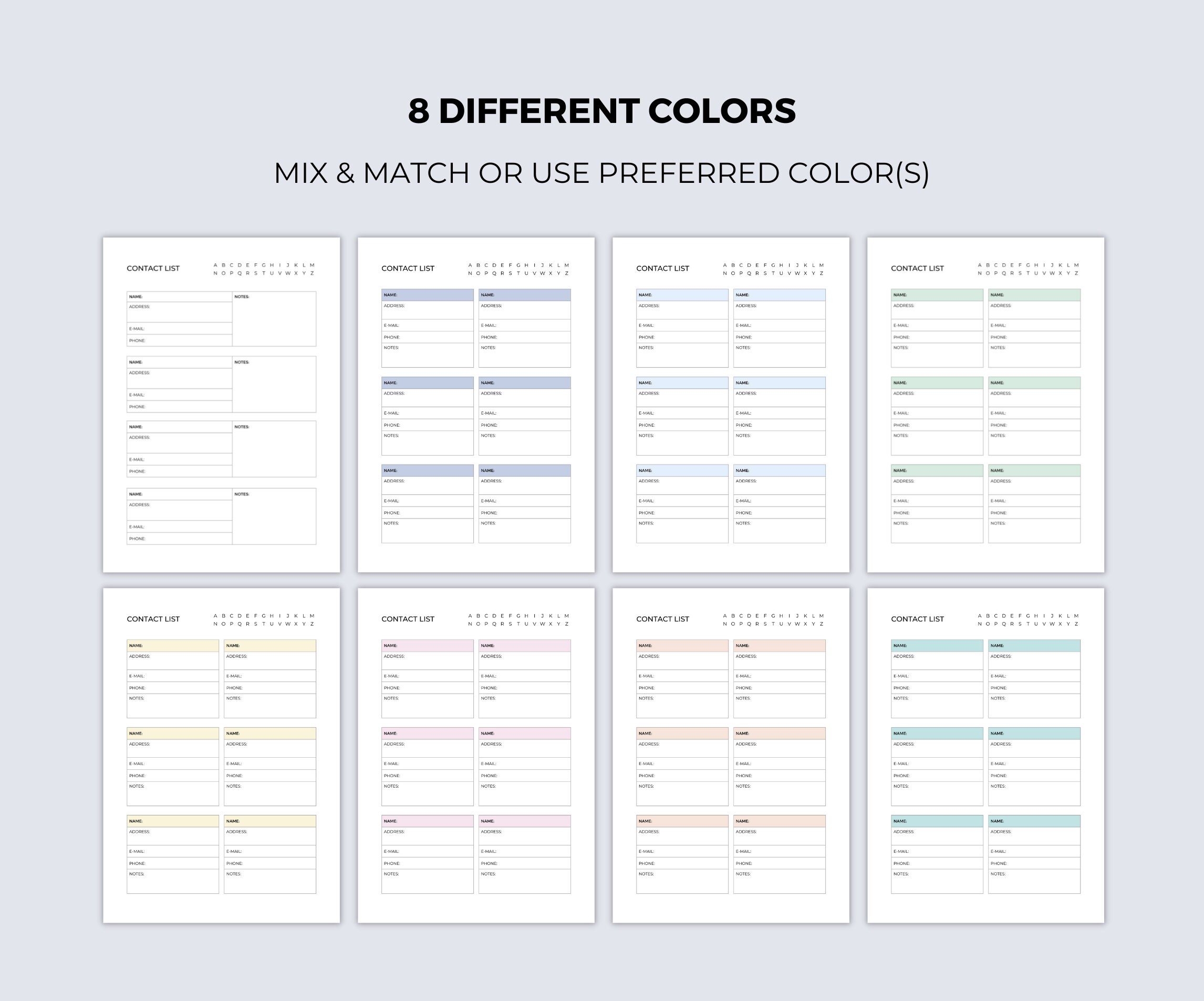Screen dimensions: 1204x1001
Task: Click the top-left teal NAME header bar
Action: click(937, 645)
